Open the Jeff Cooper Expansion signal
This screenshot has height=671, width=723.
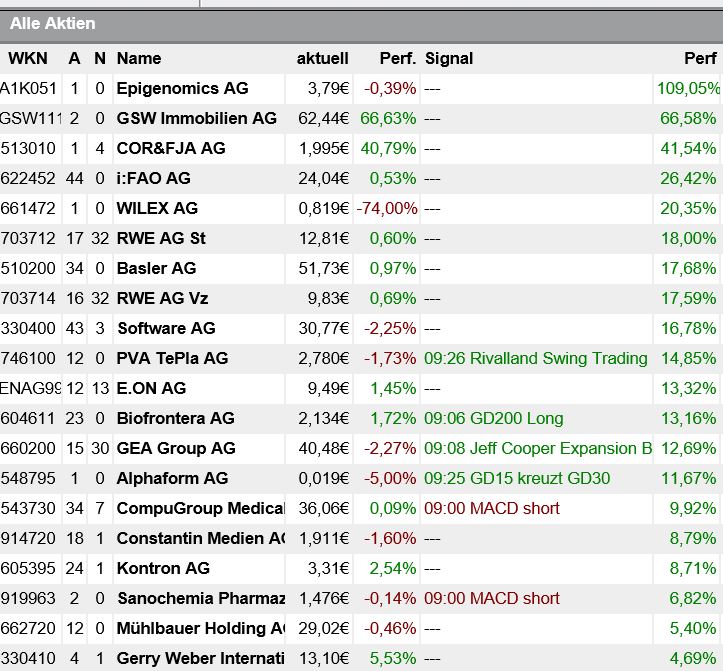[x=538, y=448]
